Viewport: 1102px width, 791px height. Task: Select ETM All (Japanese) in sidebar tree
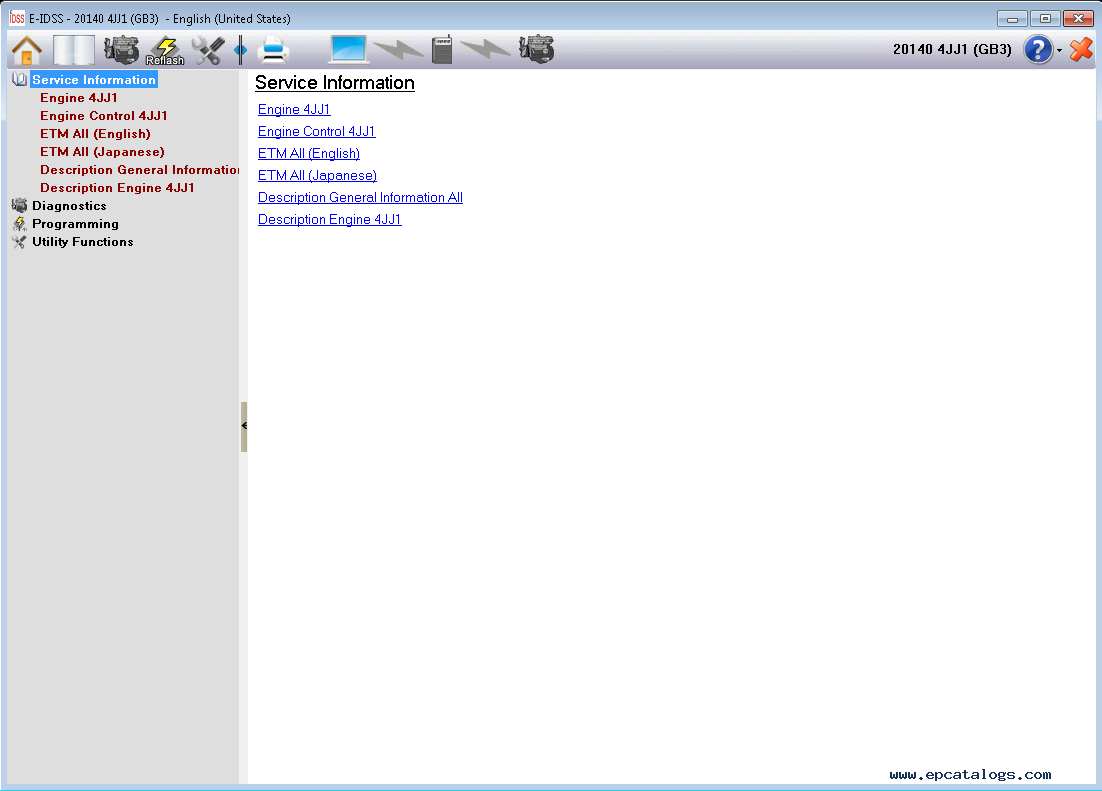pyautogui.click(x=103, y=152)
